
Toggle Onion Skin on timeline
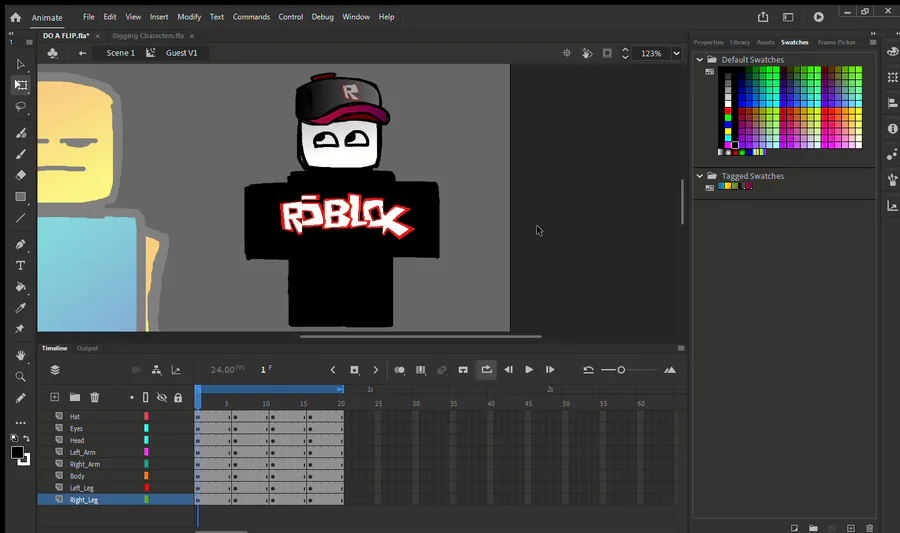[x=399, y=370]
